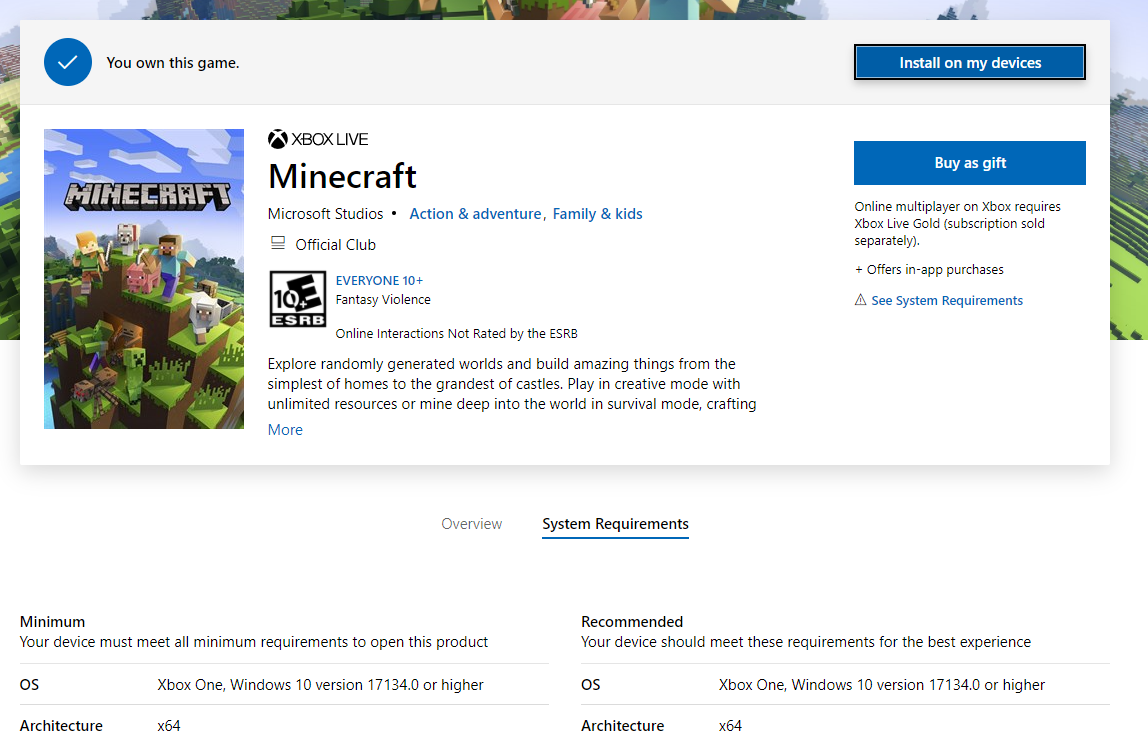Open the Family & kids category link
This screenshot has height=740, width=1148.
pyautogui.click(x=597, y=214)
